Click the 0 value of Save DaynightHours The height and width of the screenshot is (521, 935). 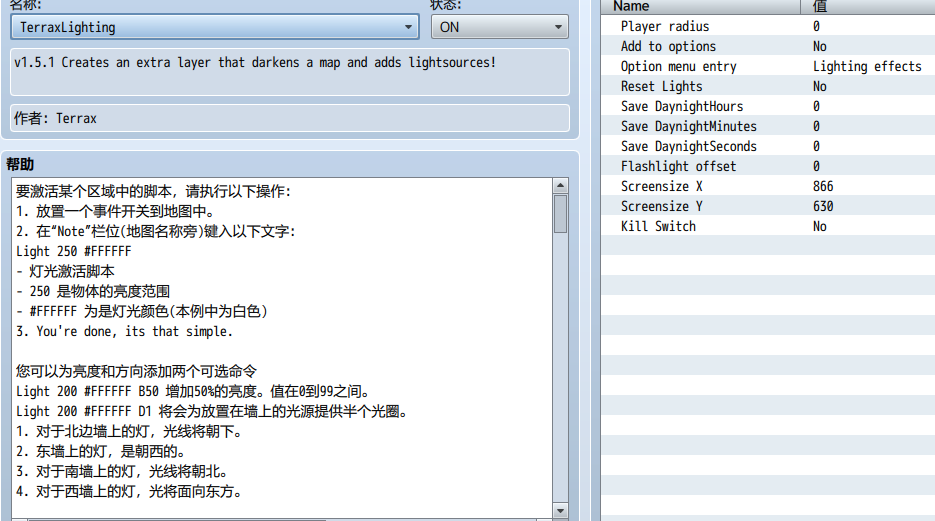tap(816, 106)
